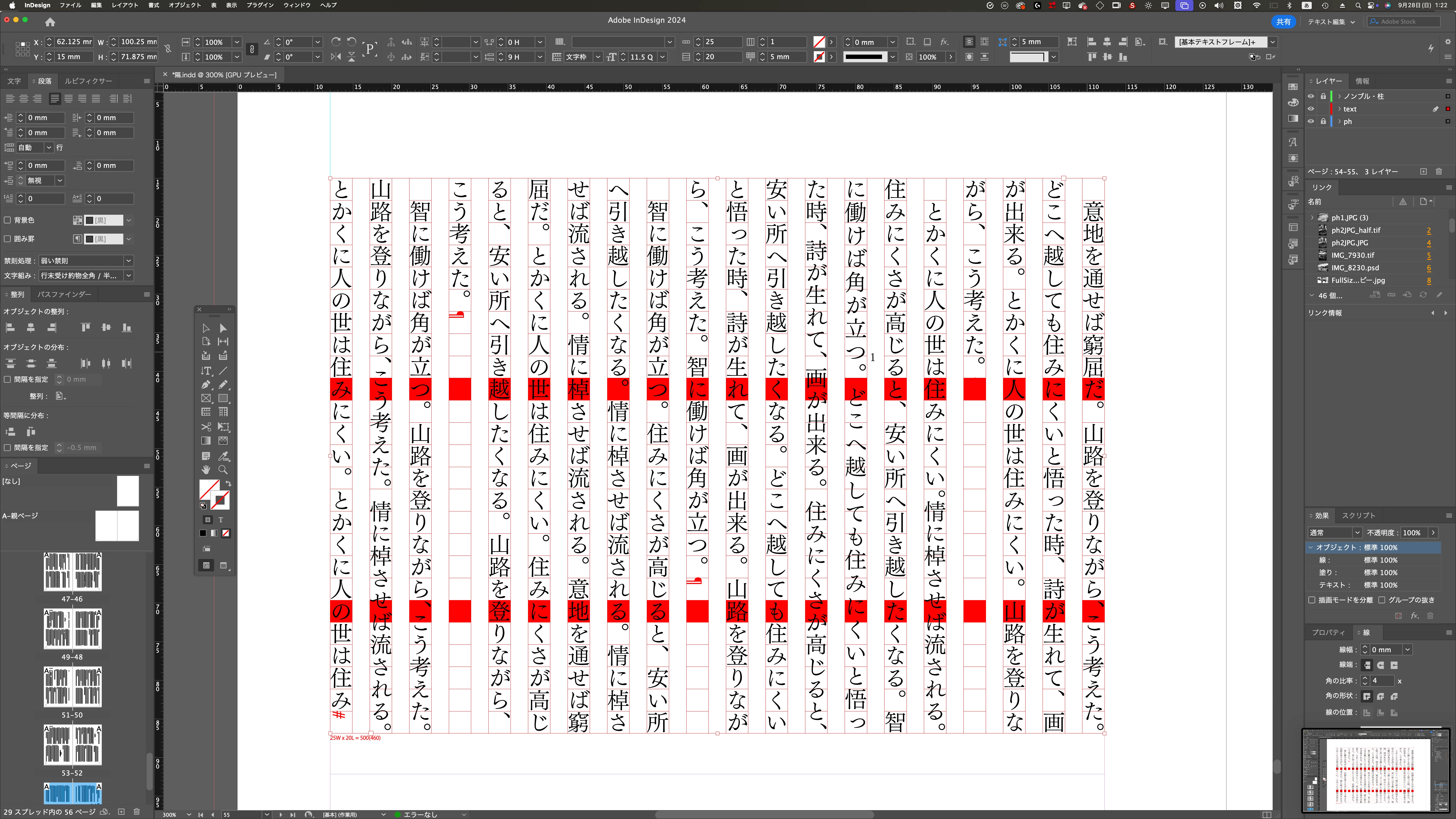Select the Line tool
The image size is (1456, 819).
tap(223, 371)
